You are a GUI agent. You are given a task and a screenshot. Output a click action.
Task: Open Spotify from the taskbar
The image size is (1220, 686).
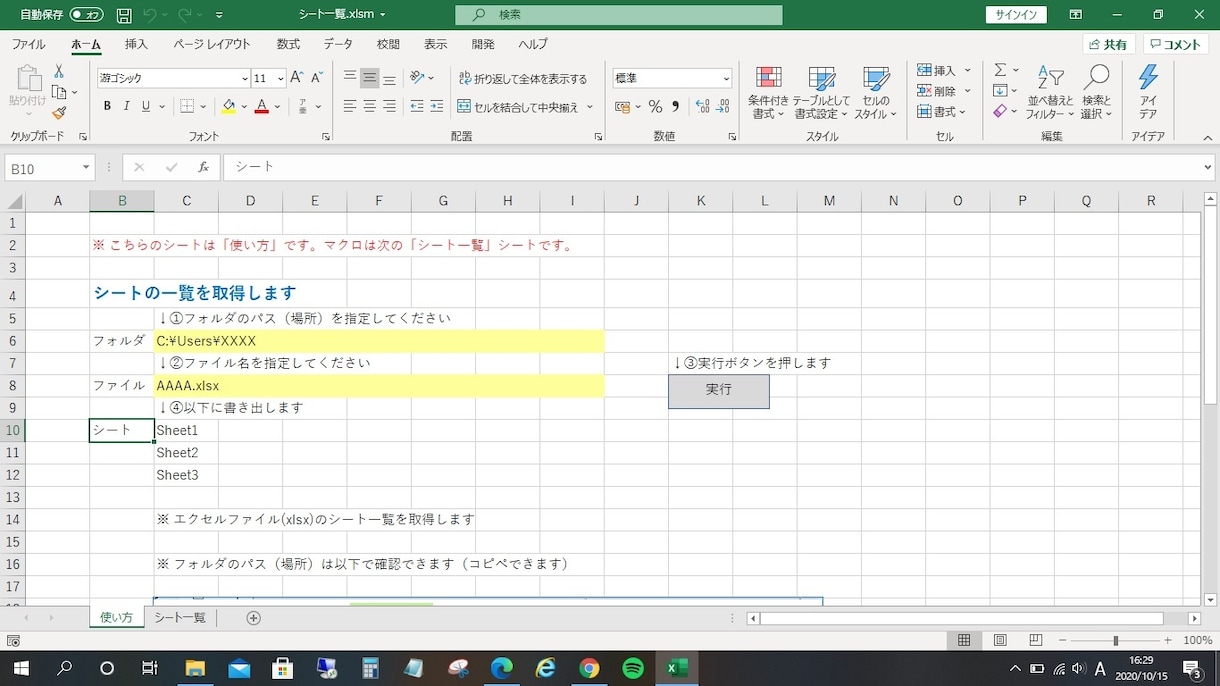click(633, 668)
